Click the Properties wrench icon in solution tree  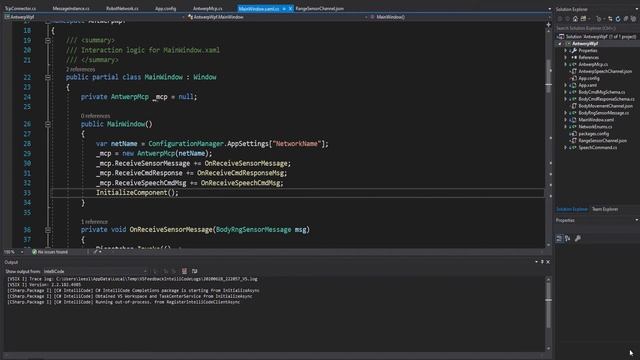click(x=574, y=51)
